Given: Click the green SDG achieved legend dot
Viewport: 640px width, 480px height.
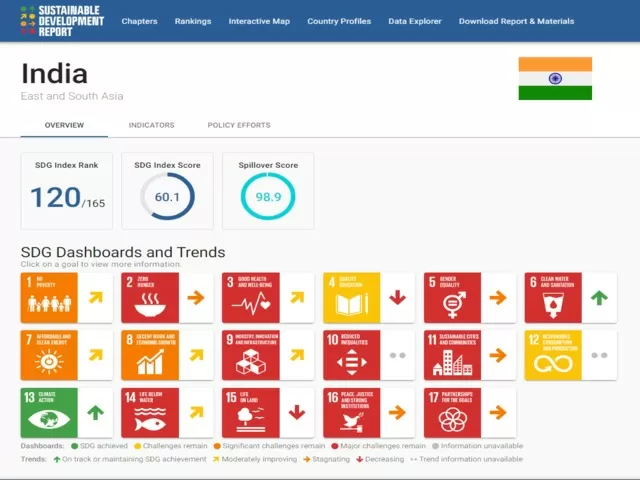Looking at the screenshot, I should coord(74,446).
